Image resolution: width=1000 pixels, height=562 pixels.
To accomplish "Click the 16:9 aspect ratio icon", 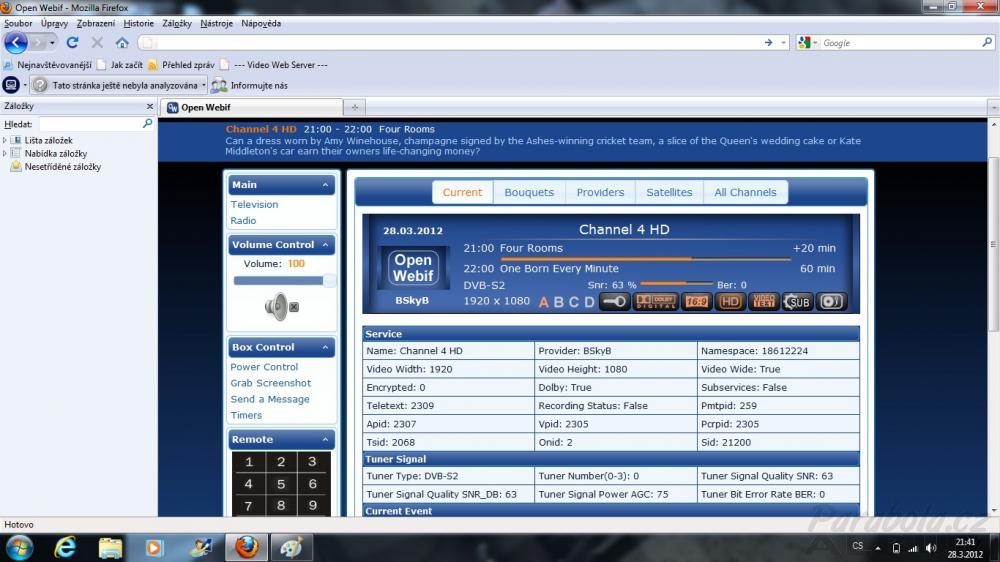I will (x=696, y=302).
